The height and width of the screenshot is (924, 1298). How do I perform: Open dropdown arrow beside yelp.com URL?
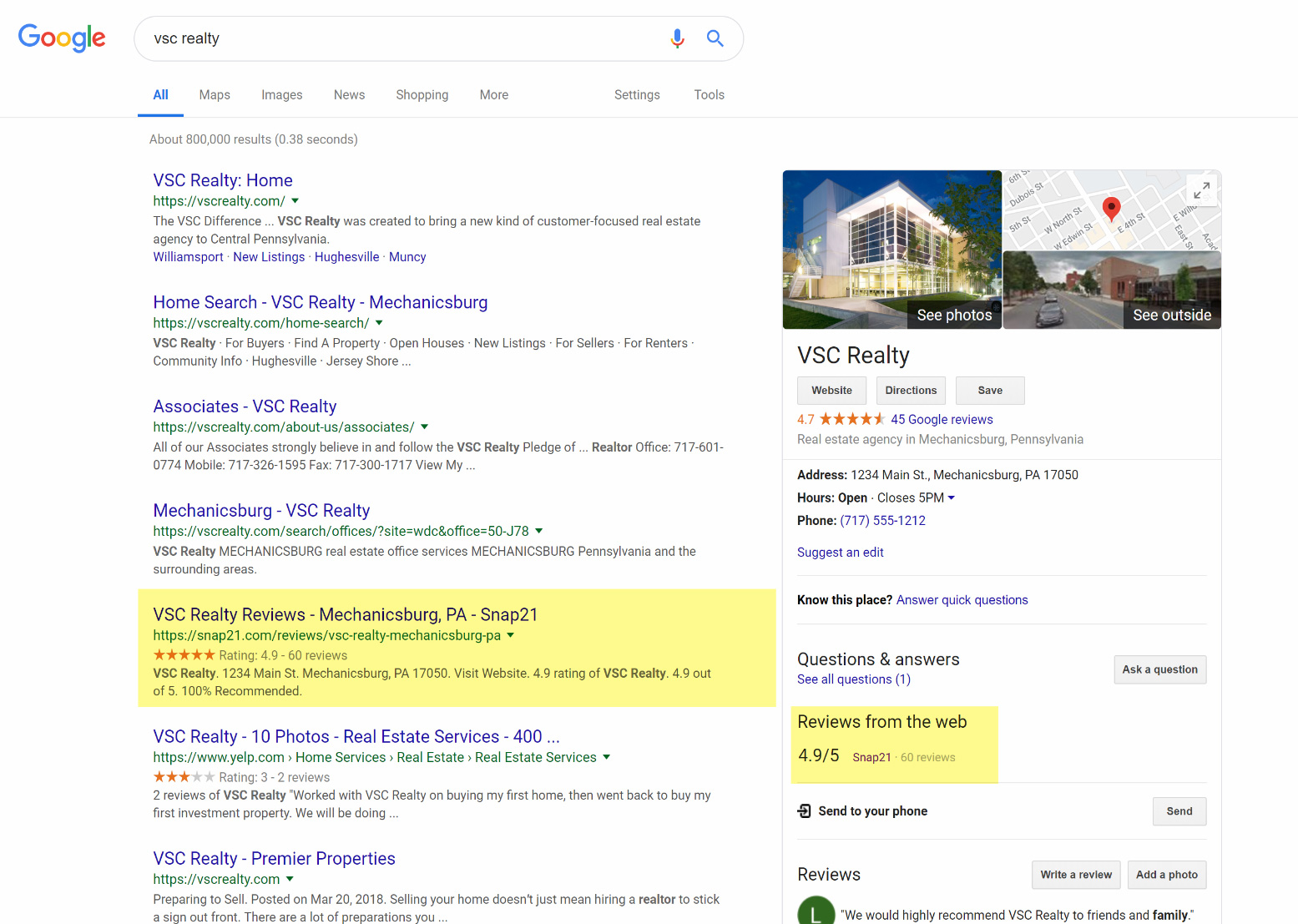tap(606, 757)
